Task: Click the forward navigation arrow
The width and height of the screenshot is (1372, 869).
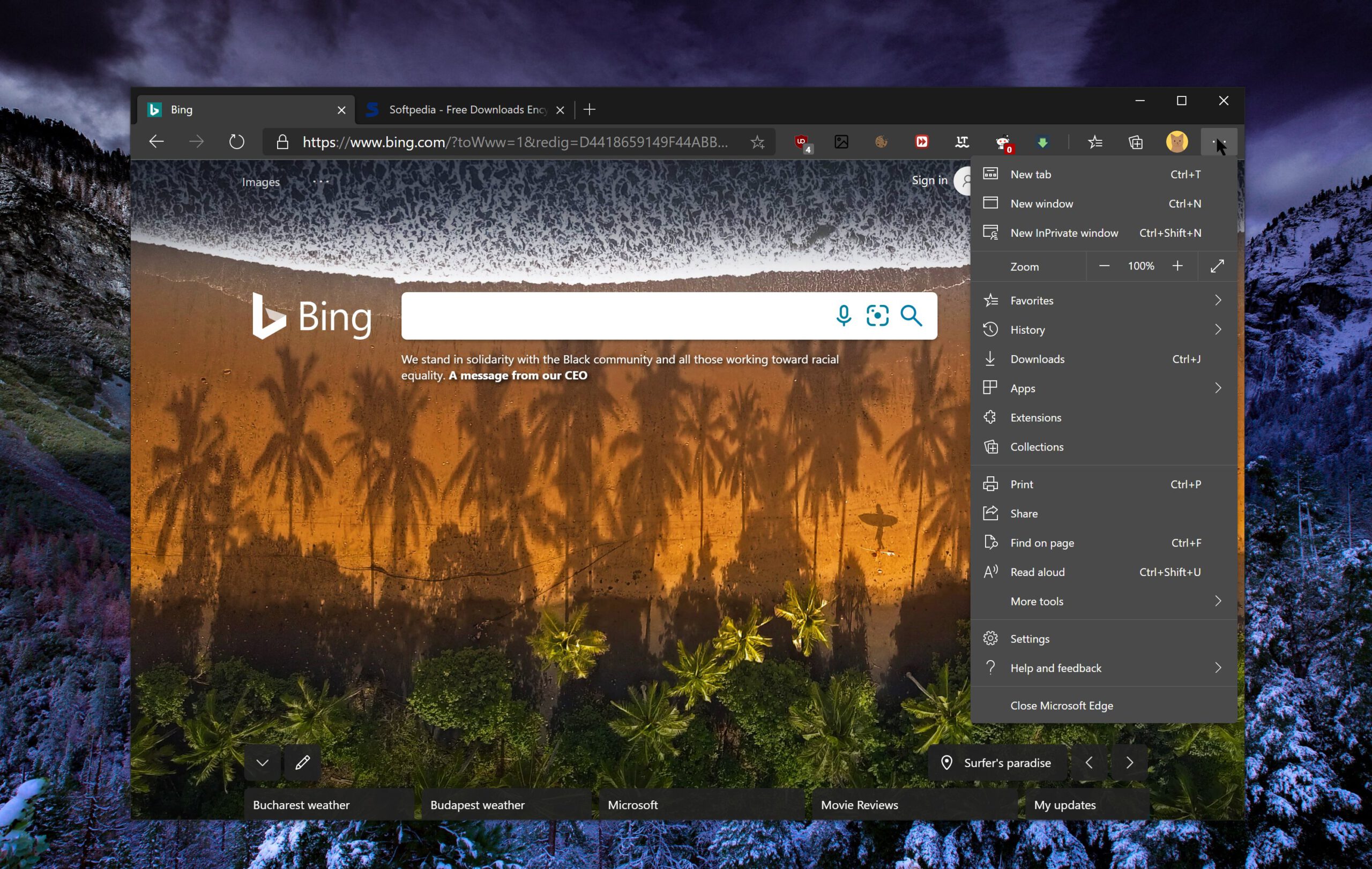Action: 197,142
